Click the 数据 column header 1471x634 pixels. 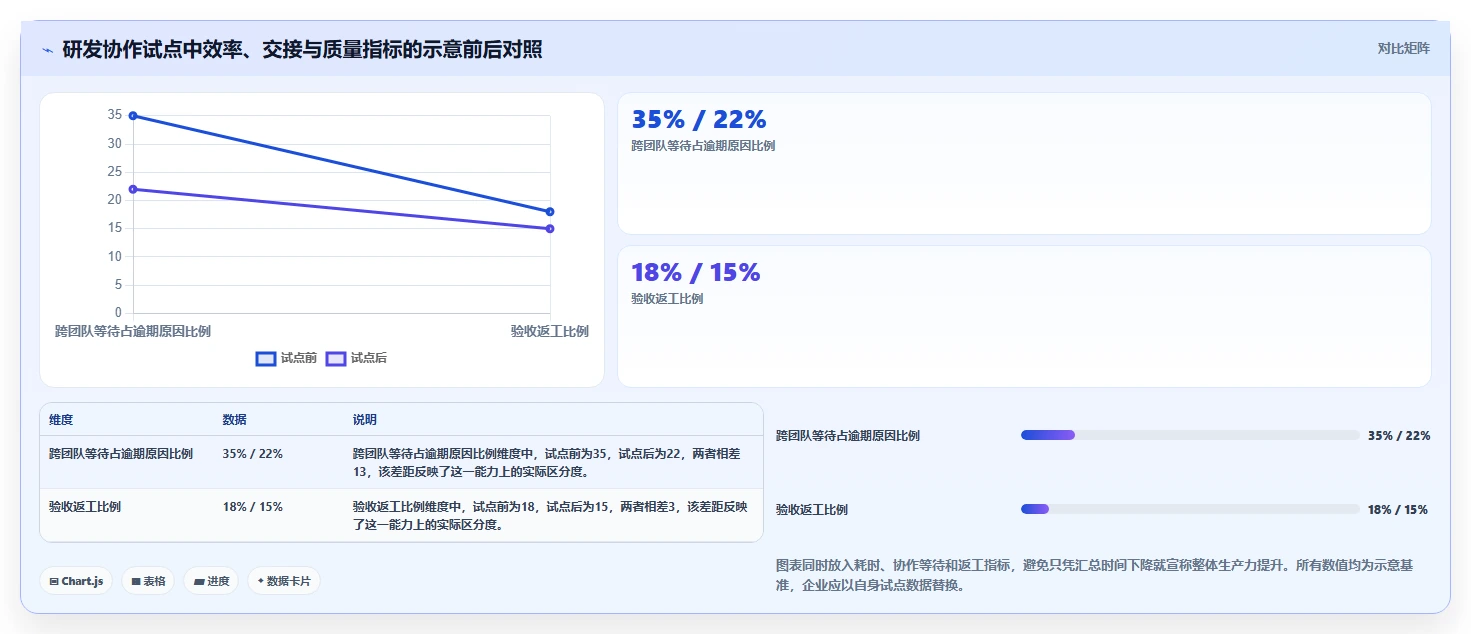point(235,420)
